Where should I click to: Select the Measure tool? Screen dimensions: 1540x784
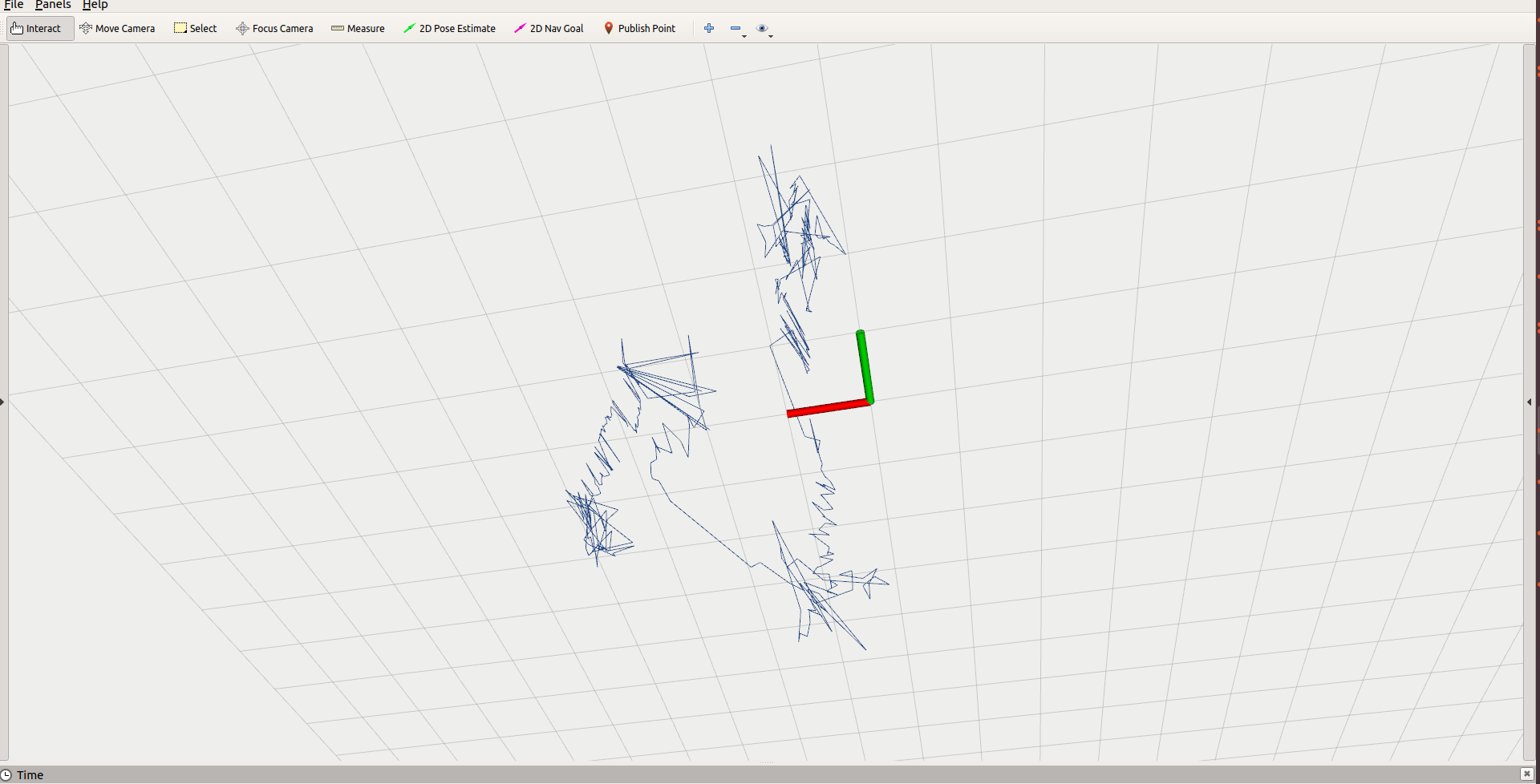[357, 28]
